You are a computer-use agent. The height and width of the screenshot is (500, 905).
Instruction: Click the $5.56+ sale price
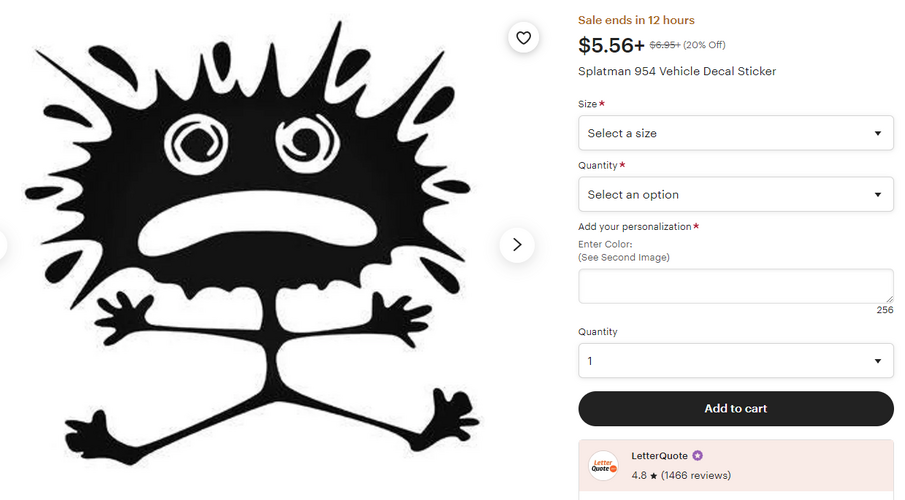pos(611,45)
